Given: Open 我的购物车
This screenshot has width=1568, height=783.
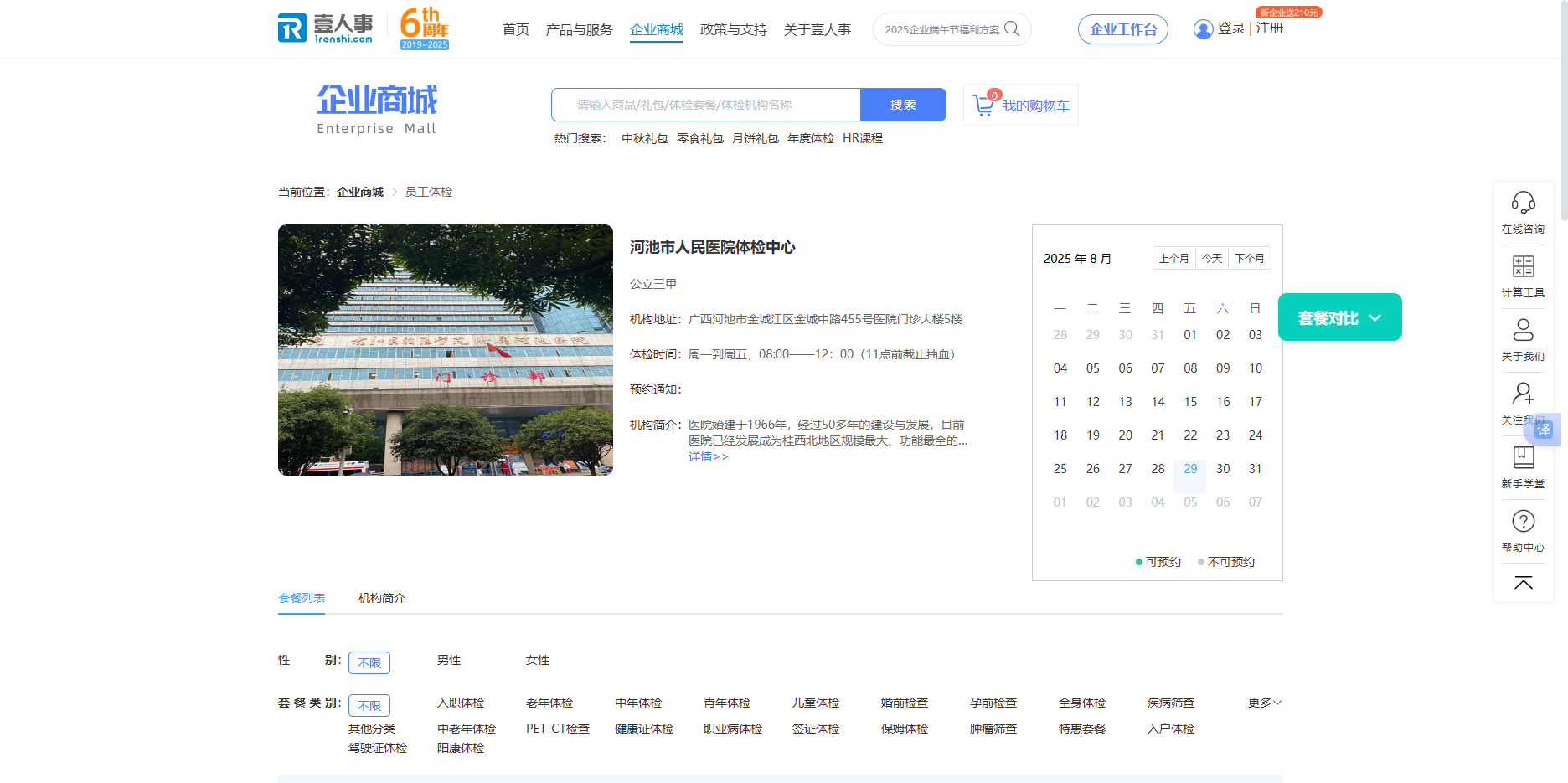Looking at the screenshot, I should (1021, 106).
